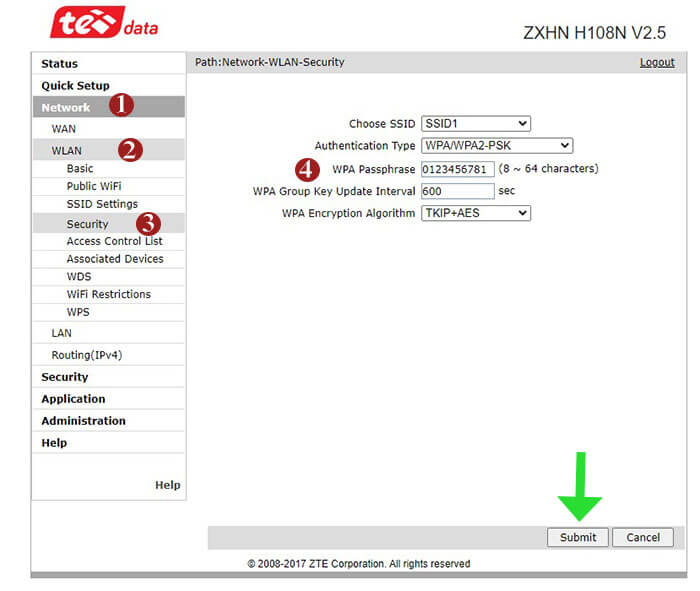Go to Public WiFi settings
Image resolution: width=700 pixels, height=591 pixels.
point(93,186)
